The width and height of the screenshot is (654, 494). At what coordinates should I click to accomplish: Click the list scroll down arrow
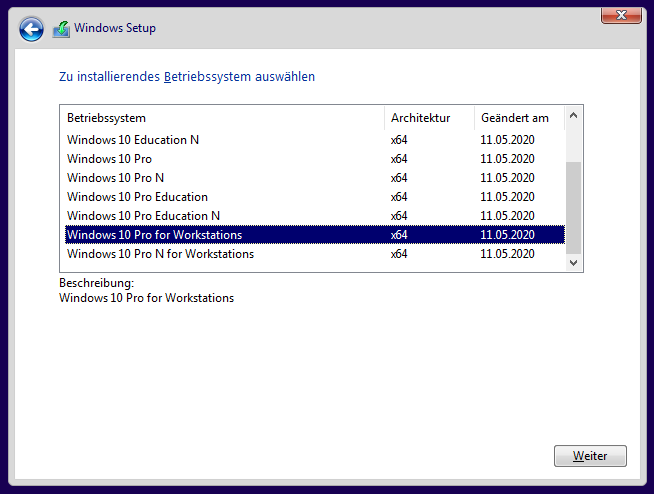574,263
